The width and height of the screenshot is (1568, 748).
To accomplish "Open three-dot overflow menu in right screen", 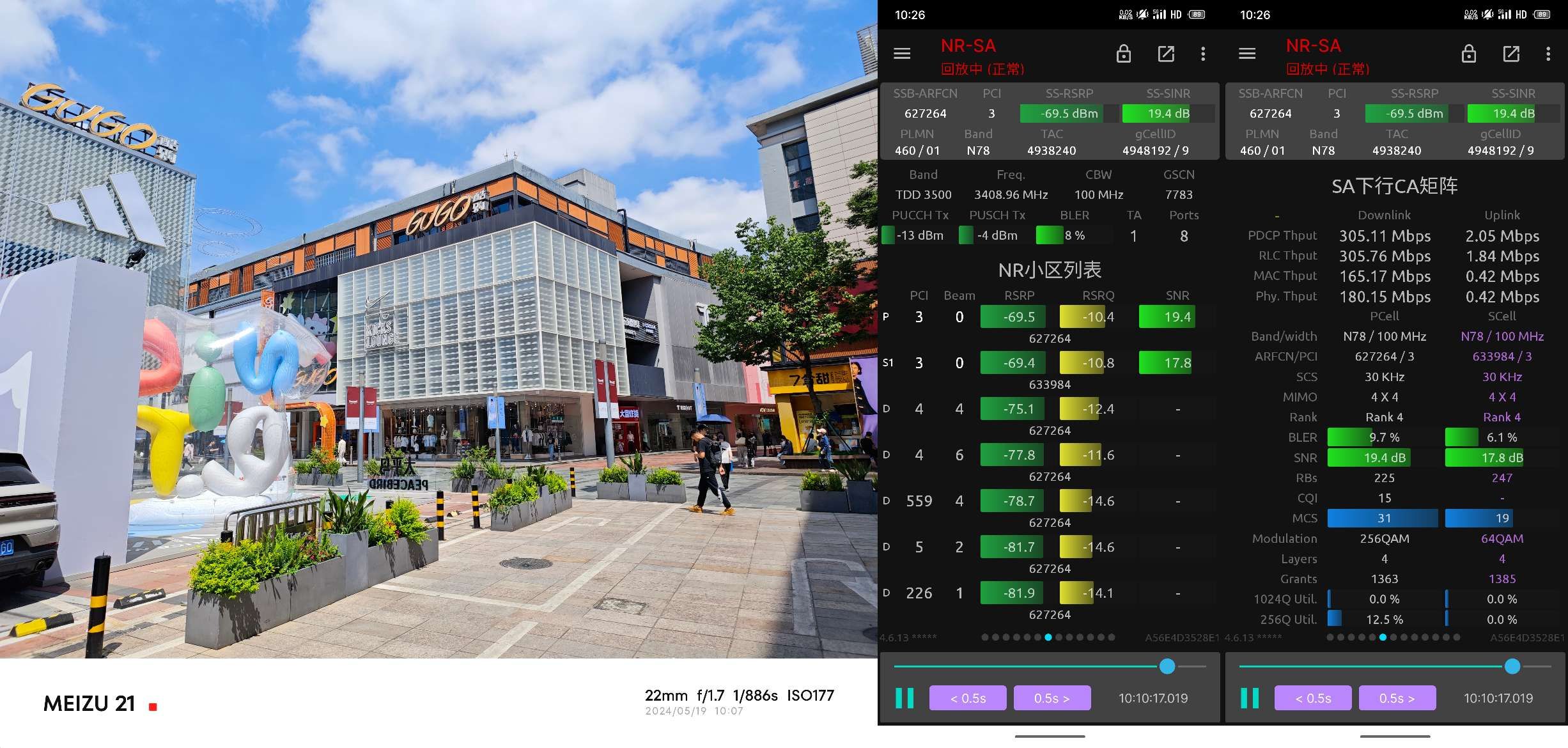I will pos(1548,54).
